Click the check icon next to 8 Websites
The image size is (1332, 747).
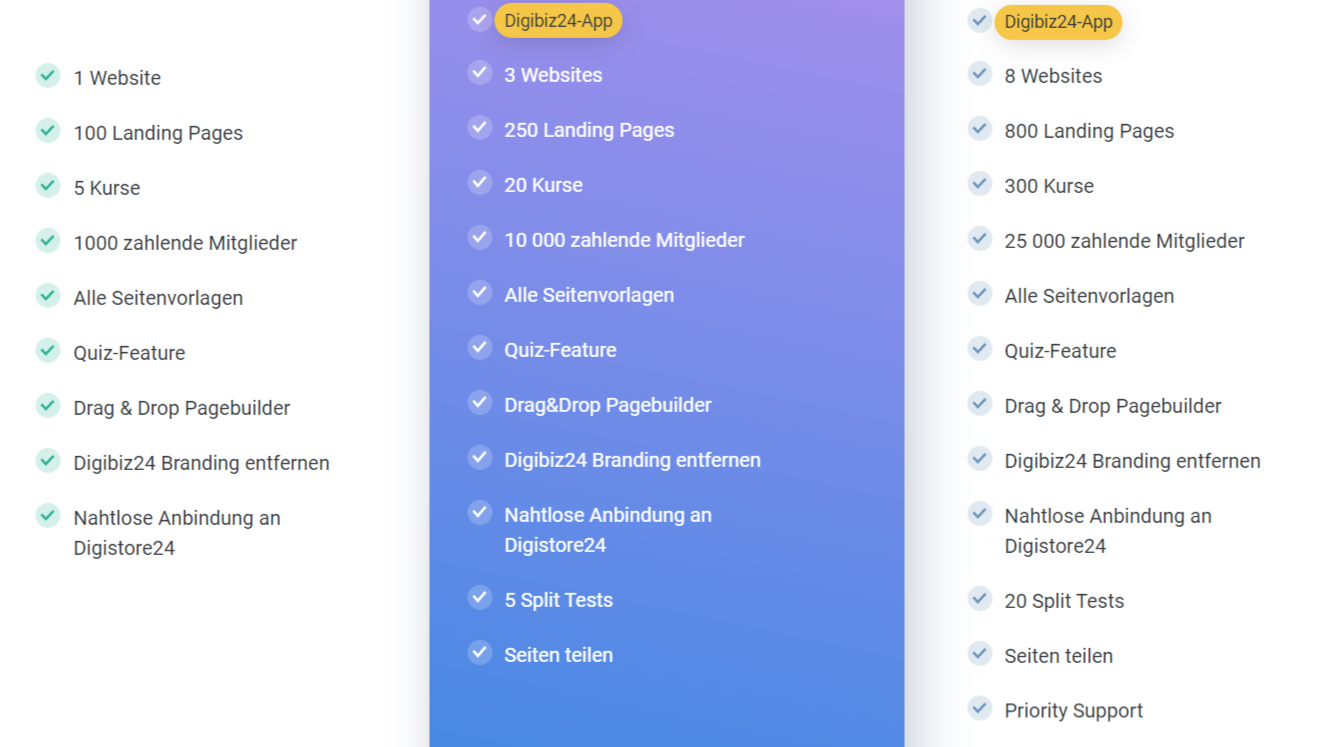click(980, 73)
